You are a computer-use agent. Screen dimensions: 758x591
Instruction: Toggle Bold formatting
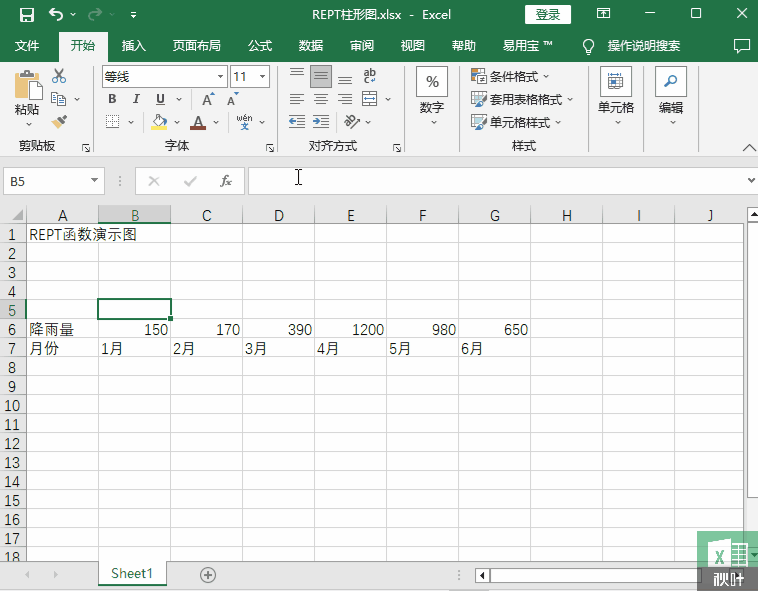tap(112, 99)
